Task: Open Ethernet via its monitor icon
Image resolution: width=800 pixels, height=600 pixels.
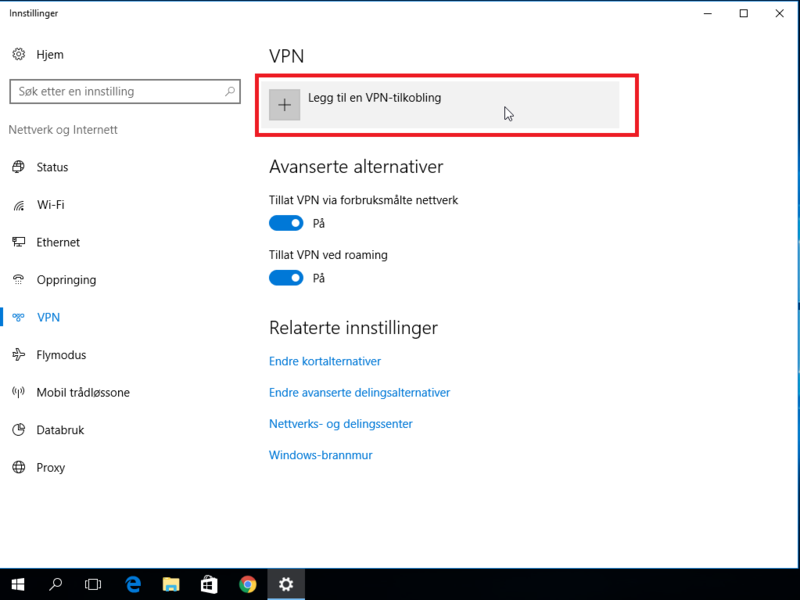Action: click(x=18, y=242)
